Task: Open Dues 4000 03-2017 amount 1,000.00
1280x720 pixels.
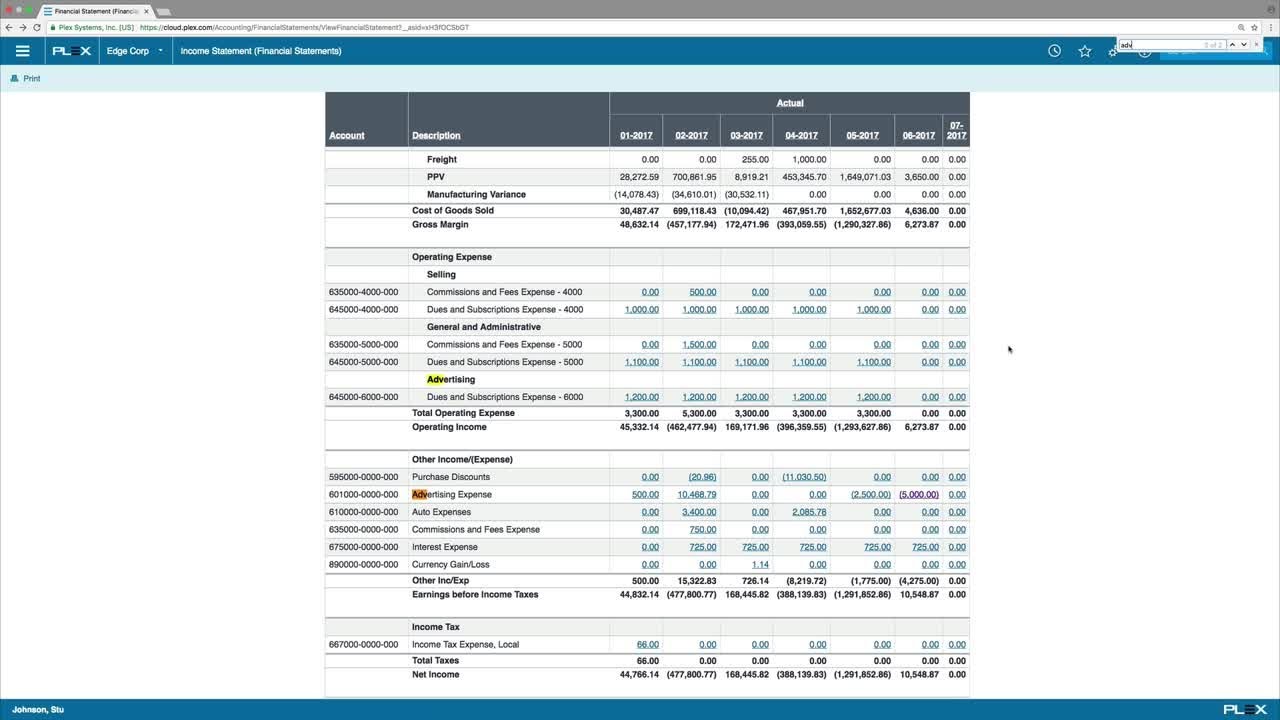Action: pos(752,310)
